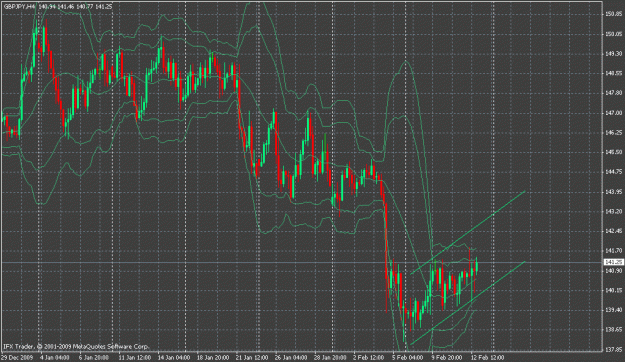This screenshot has height=362, width=625.
Task: Click the 6 Jan 20:00 time label
Action: tap(94, 358)
